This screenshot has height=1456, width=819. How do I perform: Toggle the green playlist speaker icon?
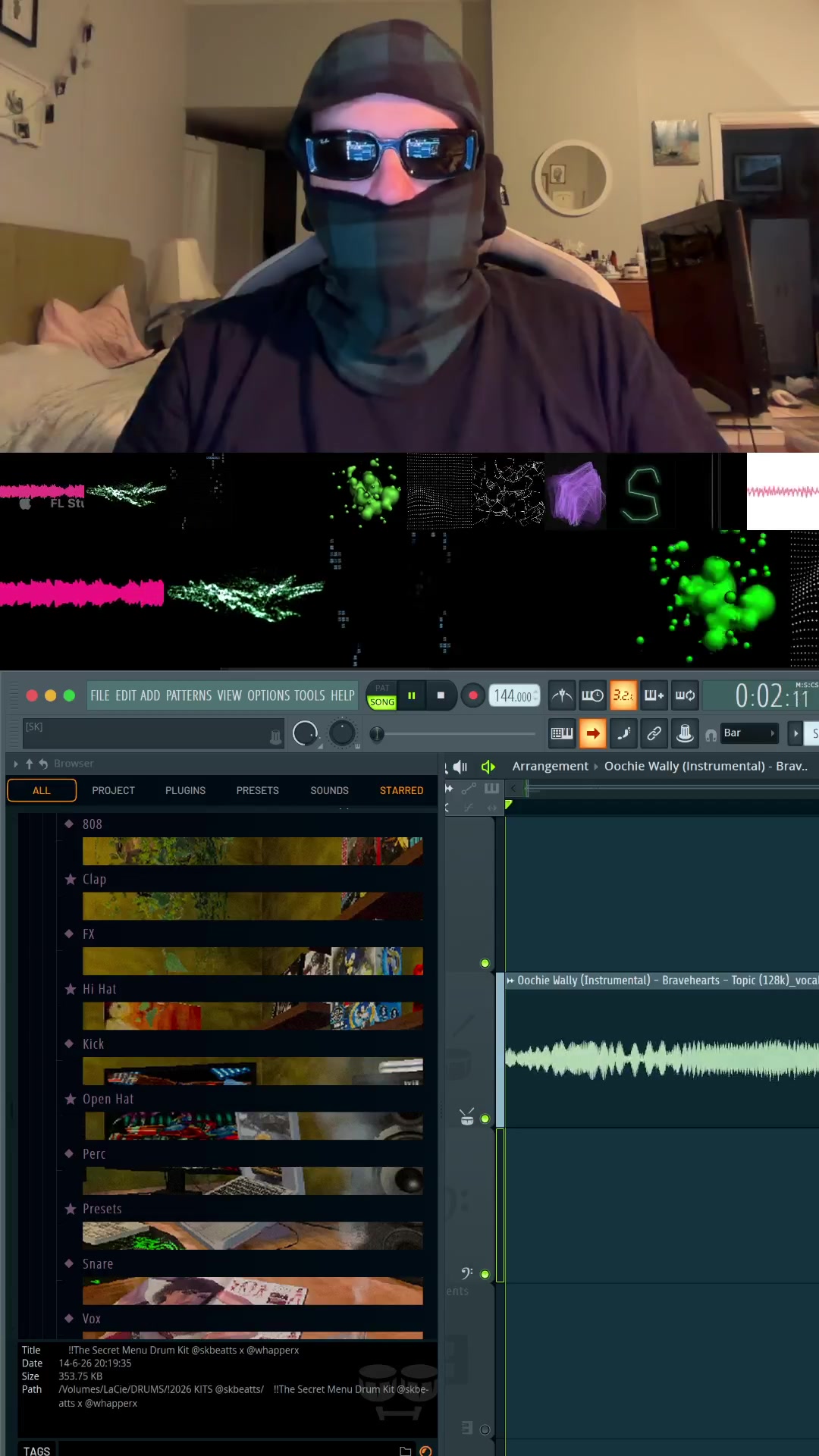pos(488,767)
